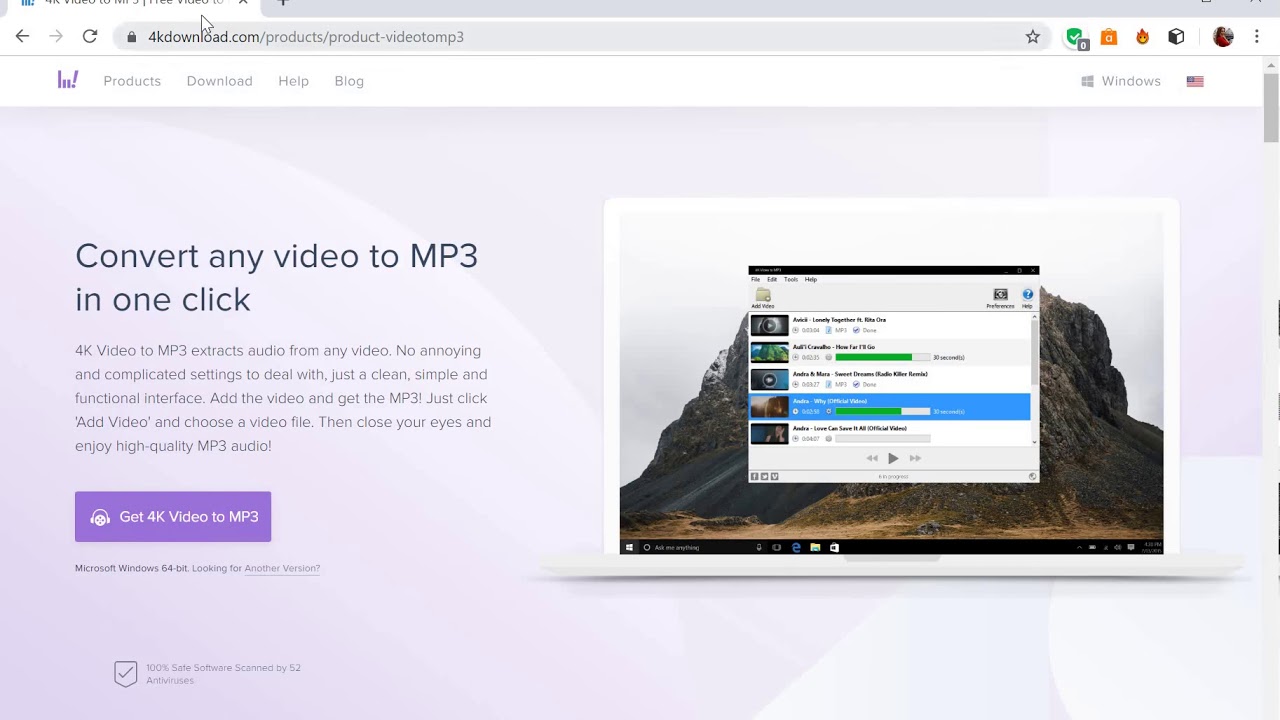Click the 4K Download logo icon
Image resolution: width=1280 pixels, height=720 pixels.
[67, 80]
